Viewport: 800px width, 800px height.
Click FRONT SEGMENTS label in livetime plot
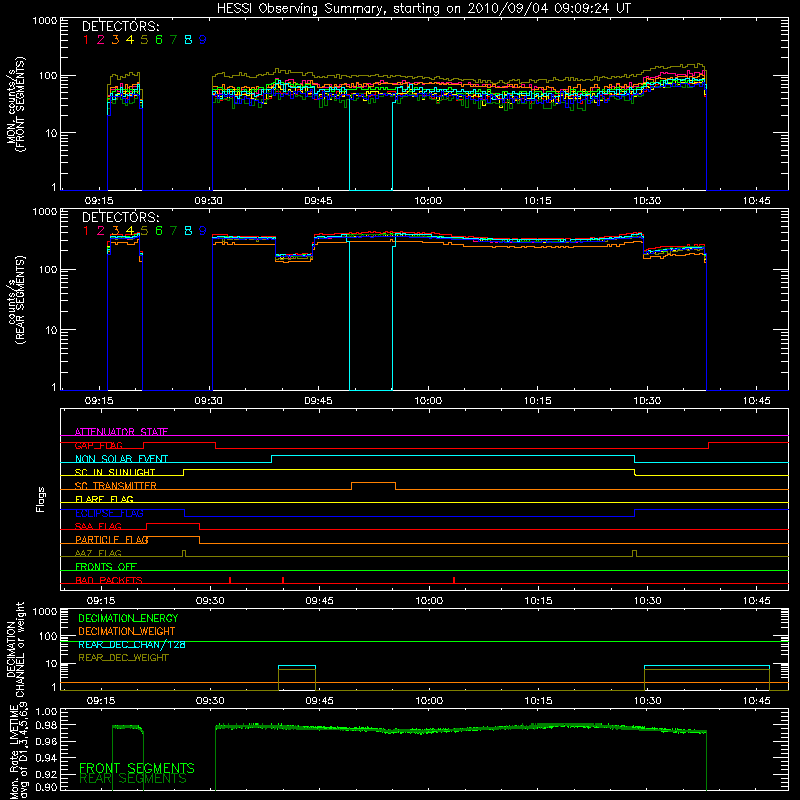(137, 768)
